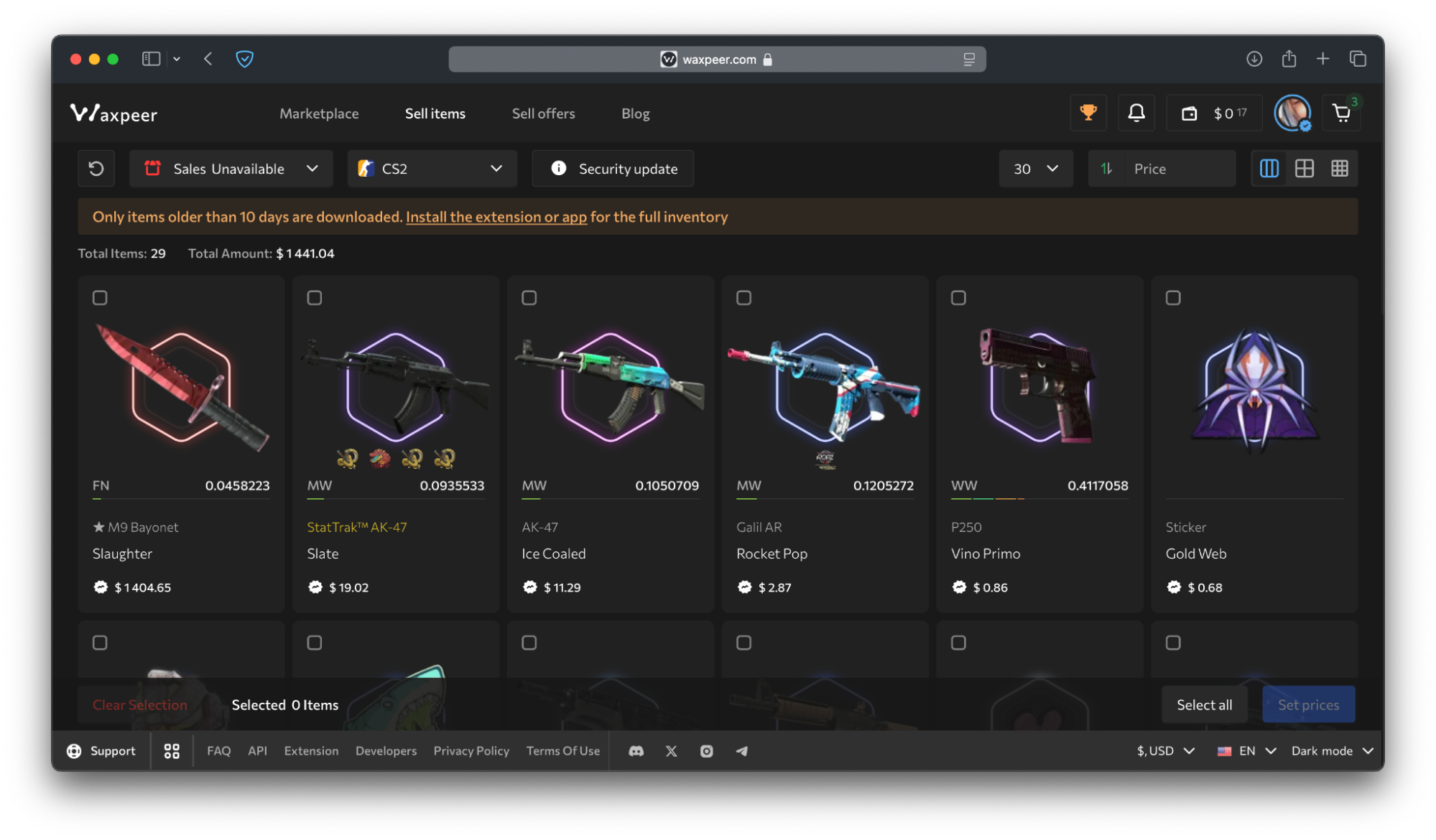Open the CS2 game selector dropdown

point(432,169)
